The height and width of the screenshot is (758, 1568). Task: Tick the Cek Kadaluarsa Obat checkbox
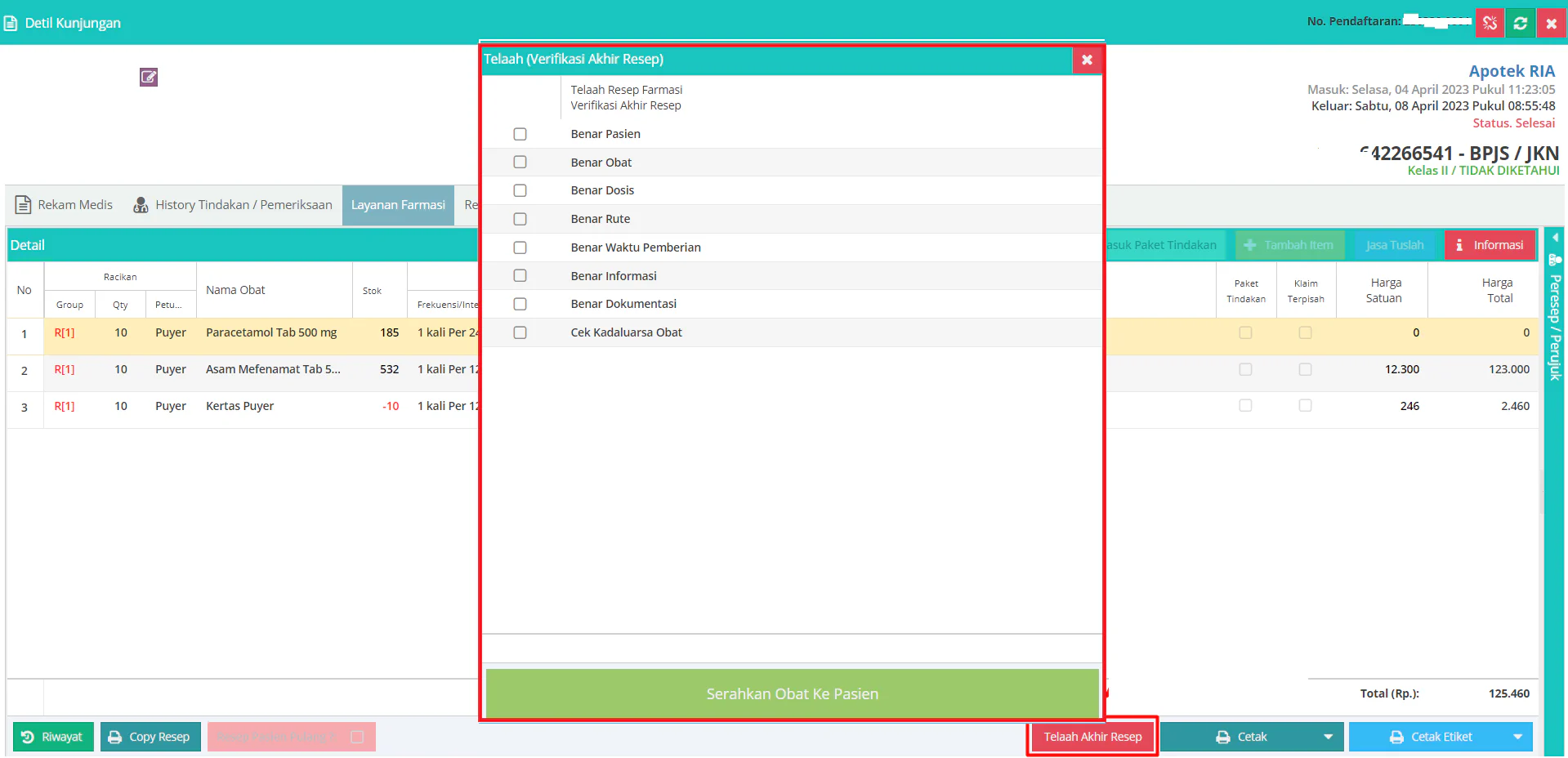[x=520, y=332]
